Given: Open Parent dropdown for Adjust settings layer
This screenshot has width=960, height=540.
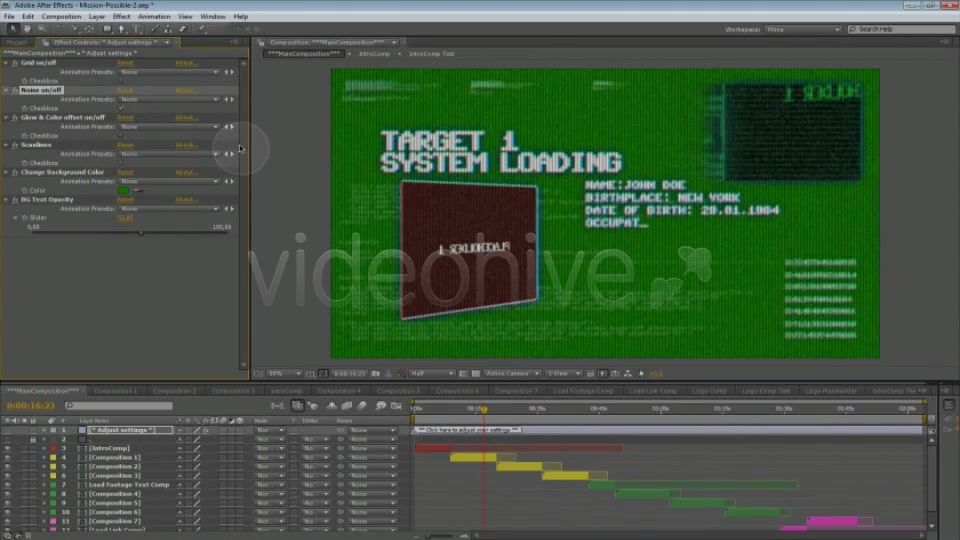Looking at the screenshot, I should pos(372,430).
